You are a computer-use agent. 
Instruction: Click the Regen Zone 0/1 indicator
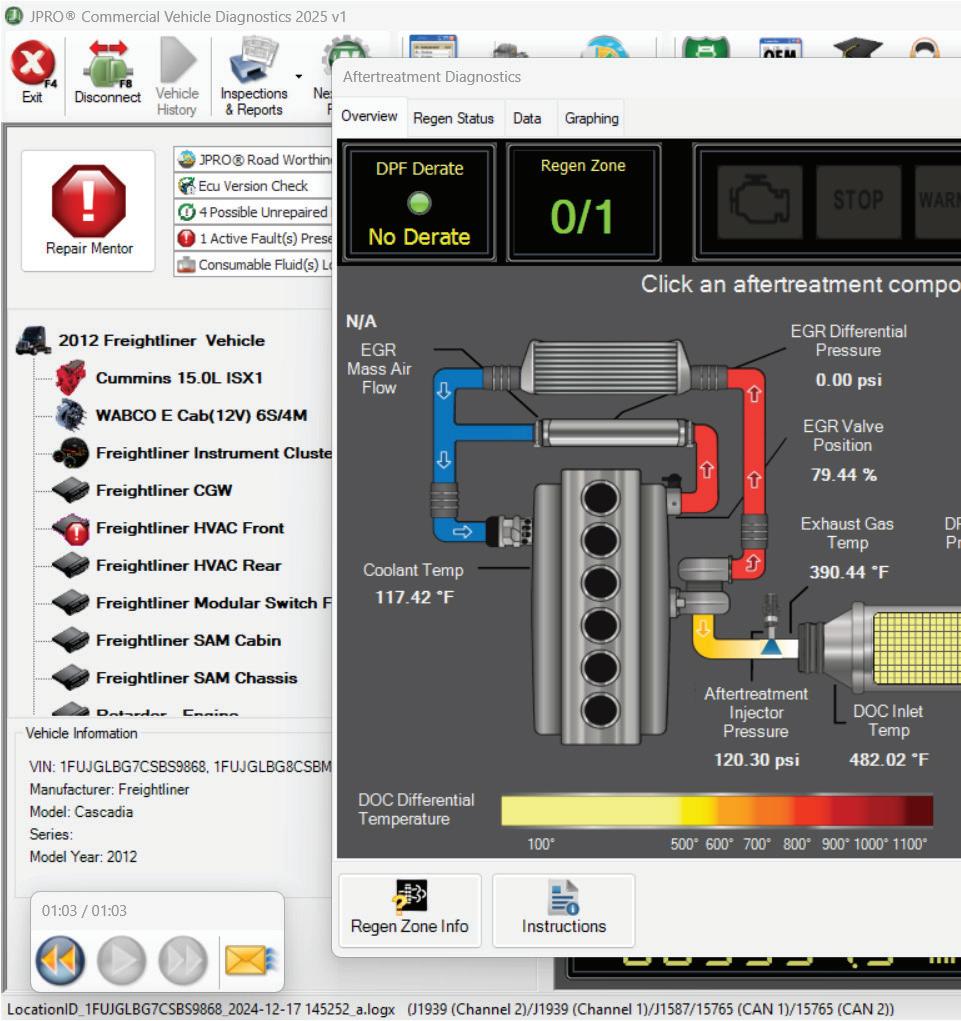pyautogui.click(x=583, y=203)
